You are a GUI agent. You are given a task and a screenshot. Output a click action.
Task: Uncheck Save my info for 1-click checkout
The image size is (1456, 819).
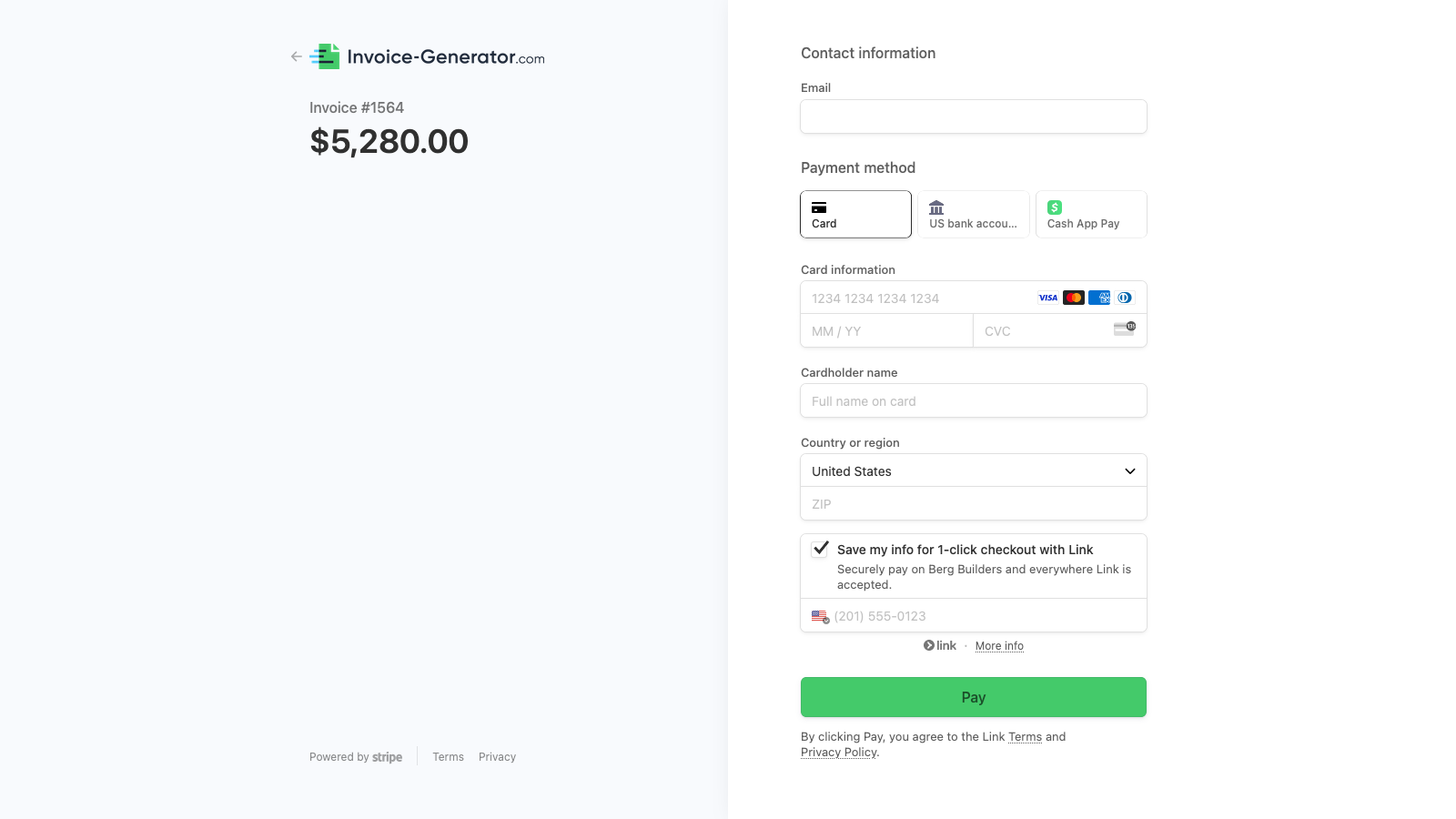(821, 549)
